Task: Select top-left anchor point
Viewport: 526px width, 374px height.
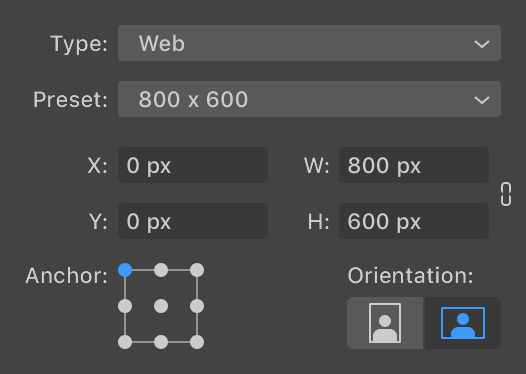Action: coord(125,270)
